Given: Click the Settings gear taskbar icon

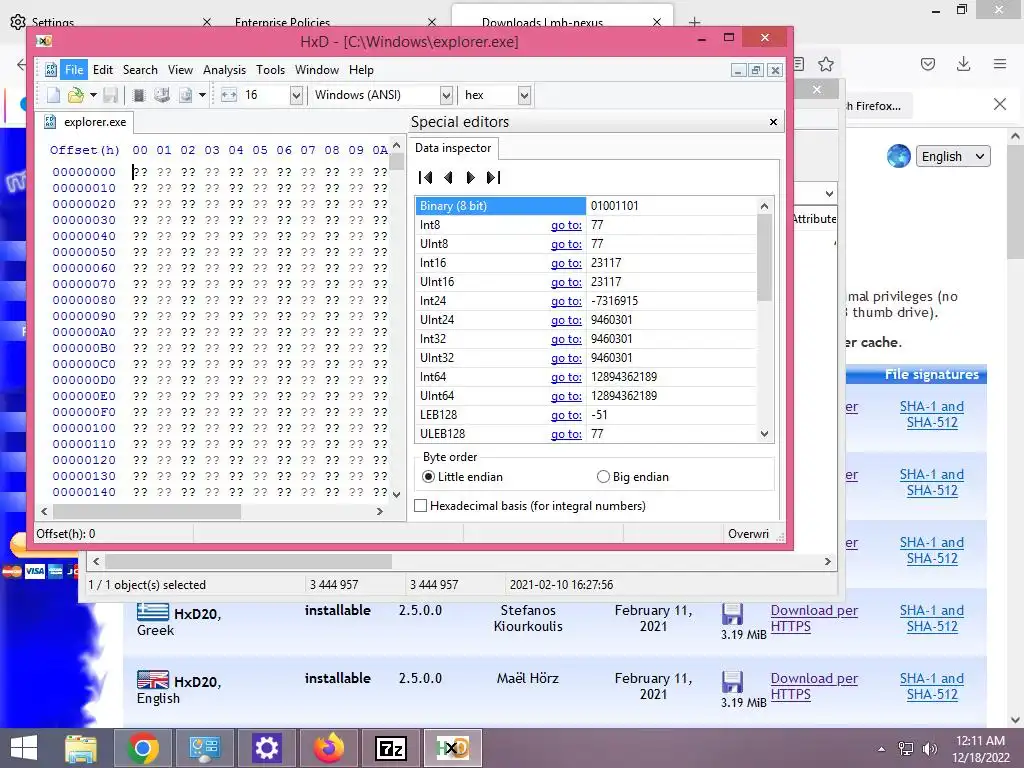Looking at the screenshot, I should point(266,748).
